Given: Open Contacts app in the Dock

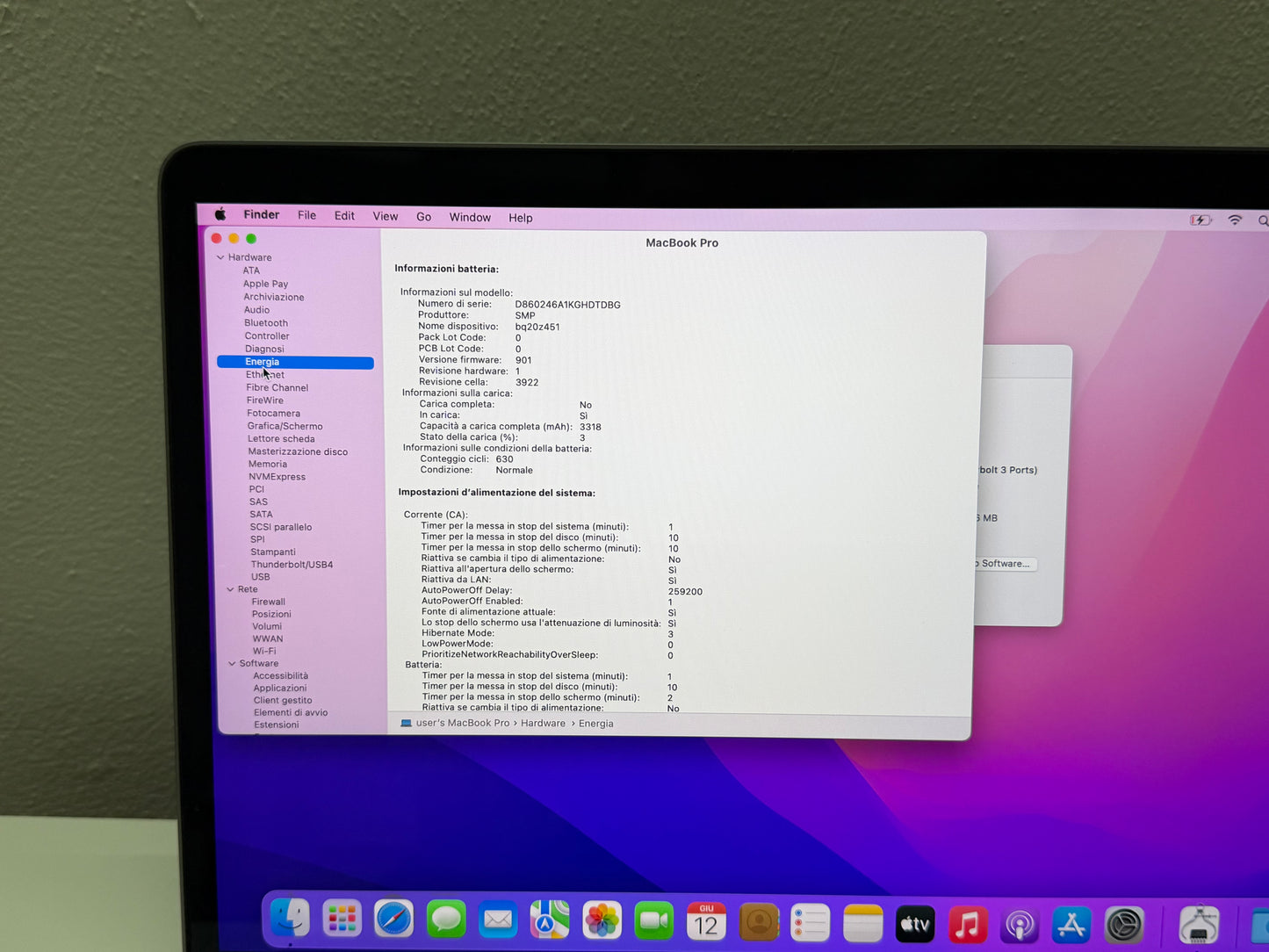Looking at the screenshot, I should tap(759, 922).
